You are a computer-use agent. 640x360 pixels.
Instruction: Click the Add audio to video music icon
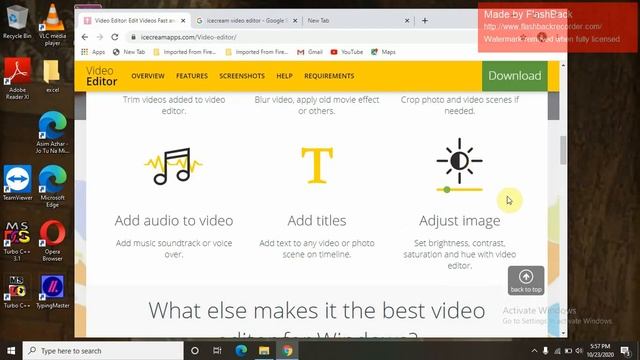(x=173, y=166)
